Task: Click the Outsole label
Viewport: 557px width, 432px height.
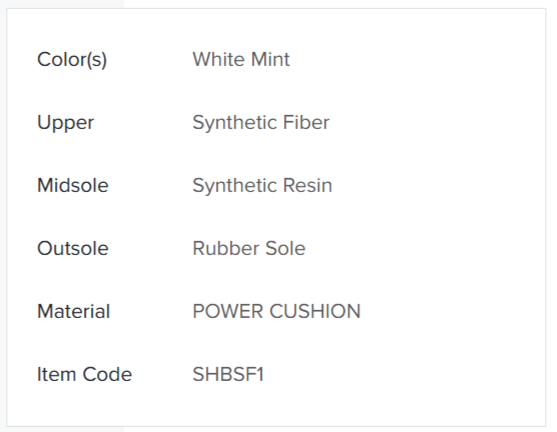Action: tap(72, 248)
